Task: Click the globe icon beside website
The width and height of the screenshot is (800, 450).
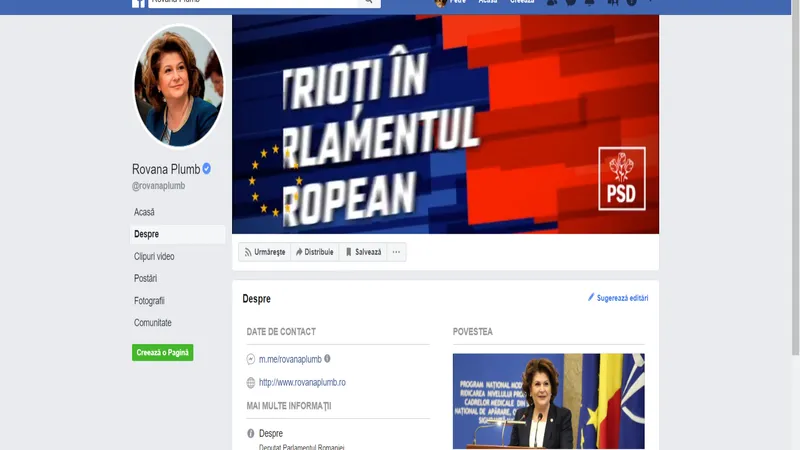Action: click(x=251, y=383)
